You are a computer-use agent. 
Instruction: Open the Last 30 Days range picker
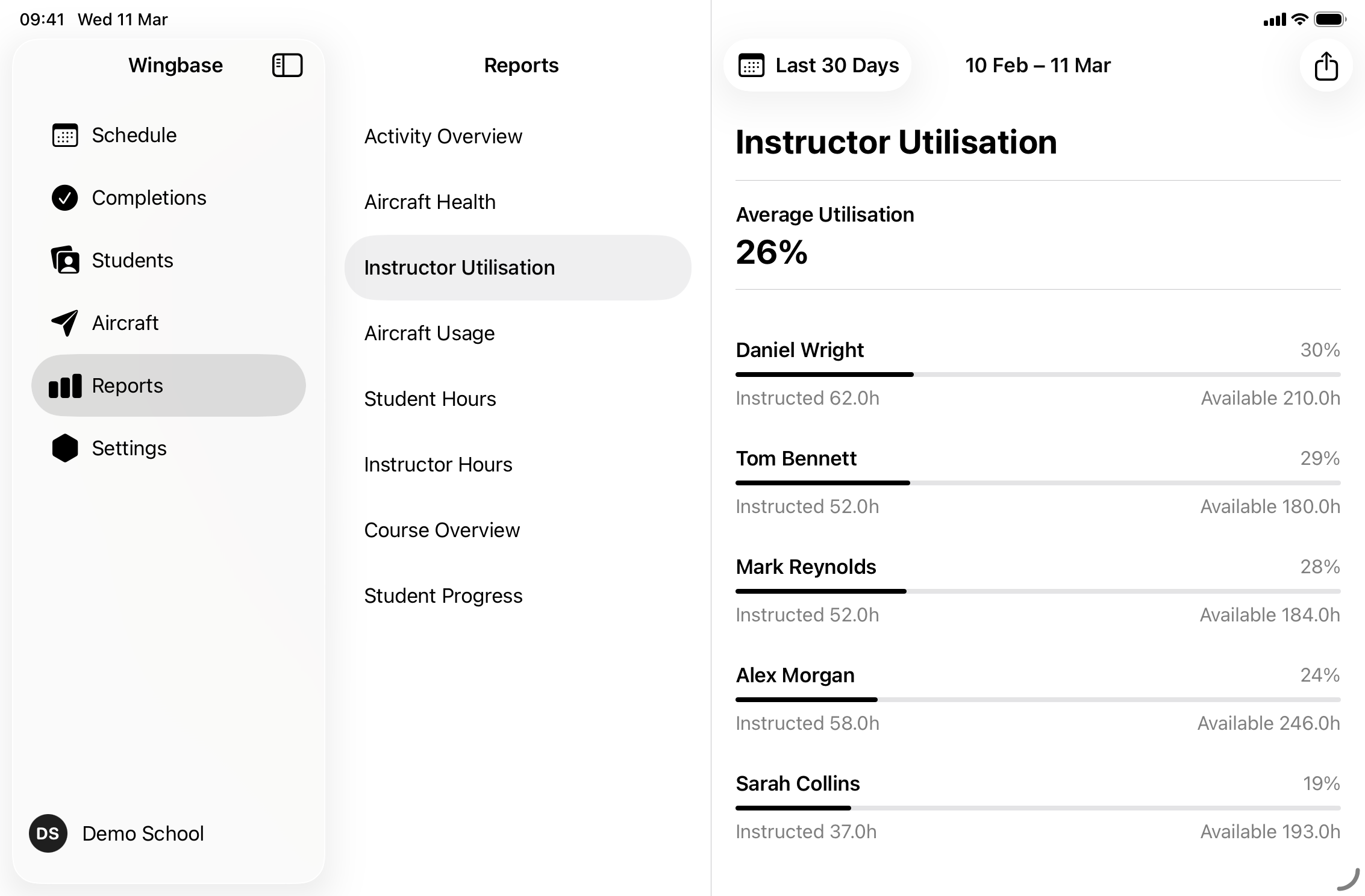[x=817, y=65]
